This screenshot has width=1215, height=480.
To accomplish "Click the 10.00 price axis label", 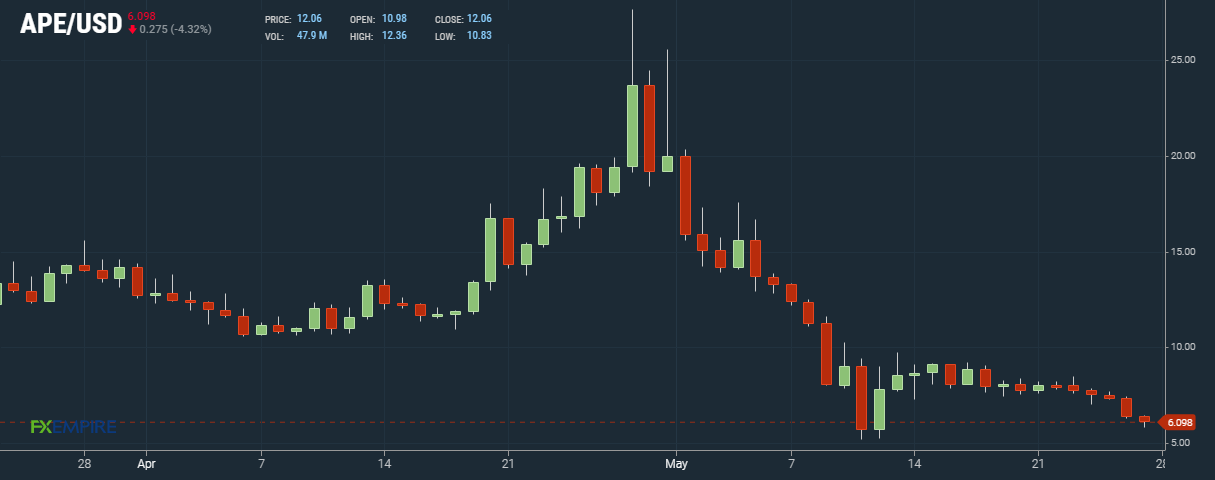I will click(1183, 347).
